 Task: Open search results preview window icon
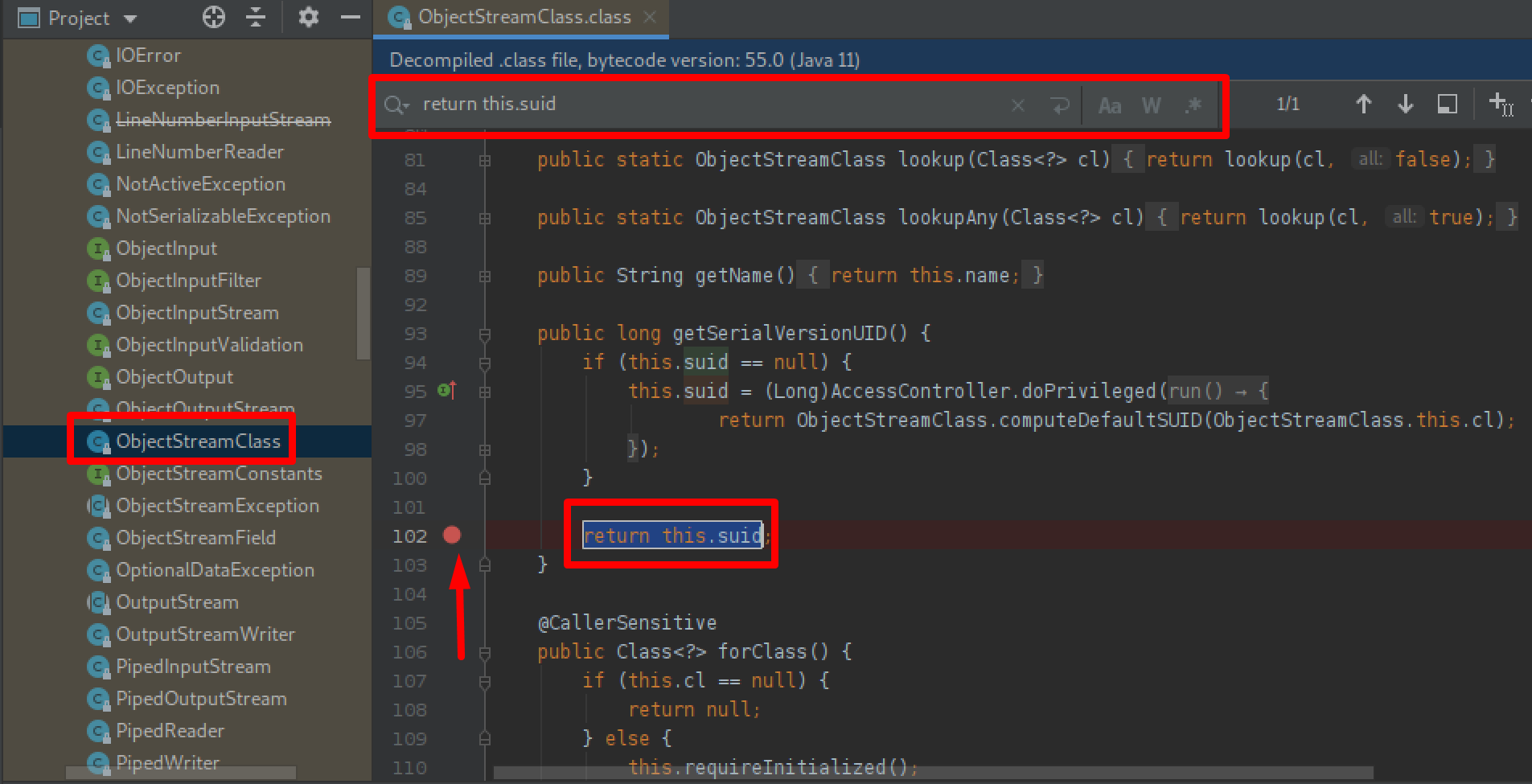1446,104
